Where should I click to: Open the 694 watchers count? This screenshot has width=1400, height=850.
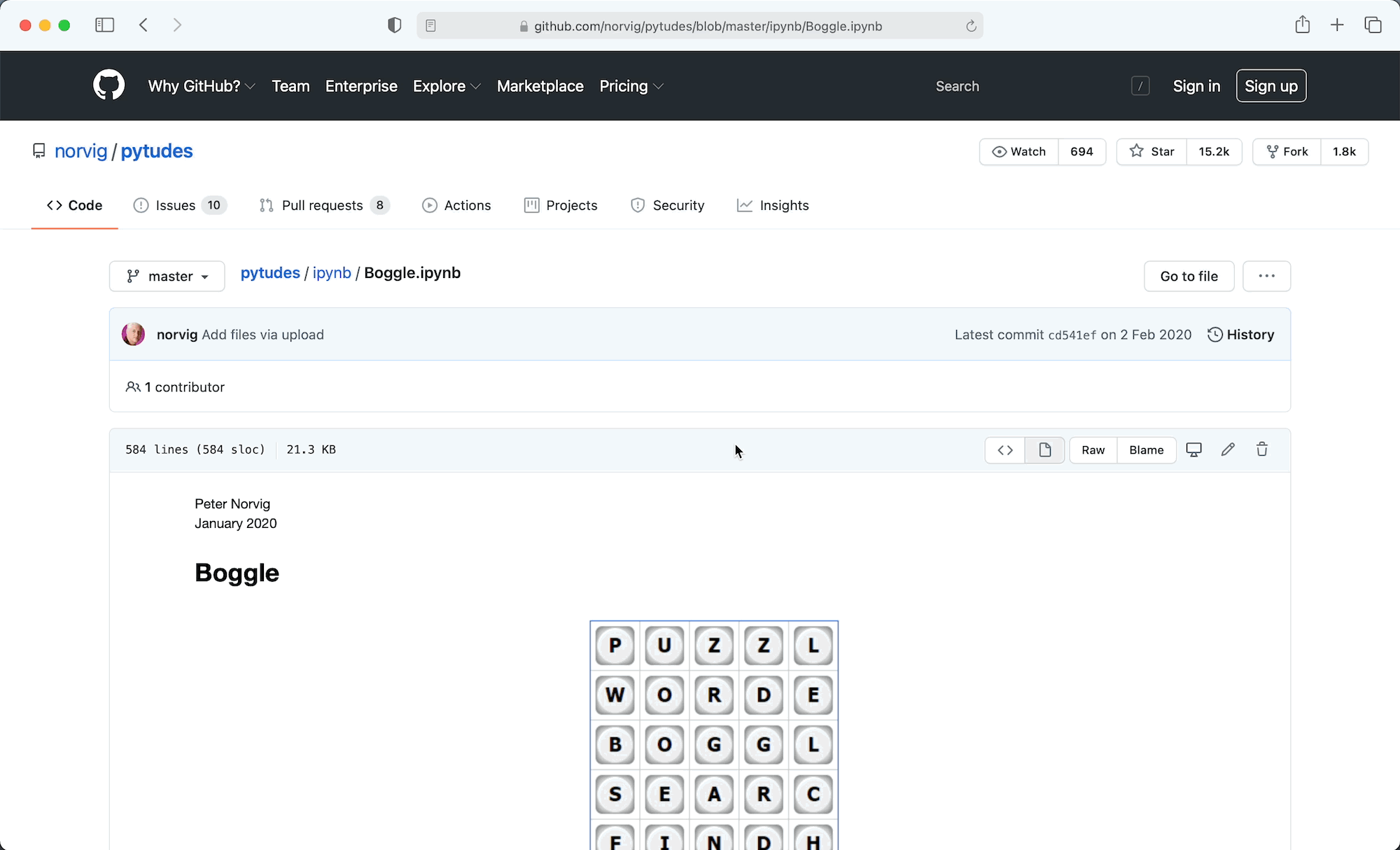coord(1081,151)
